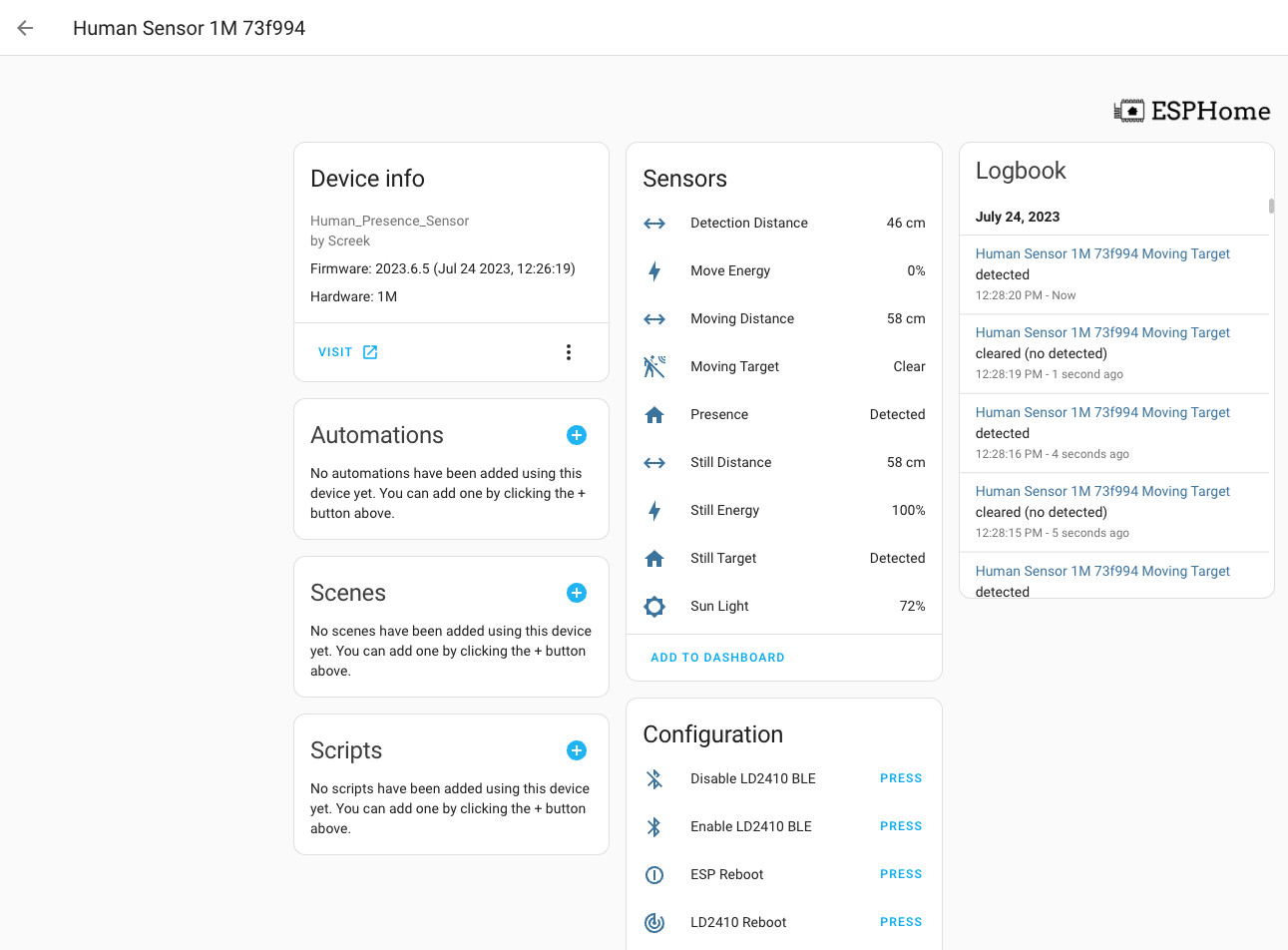
Task: Visit the device web page
Action: [x=347, y=352]
